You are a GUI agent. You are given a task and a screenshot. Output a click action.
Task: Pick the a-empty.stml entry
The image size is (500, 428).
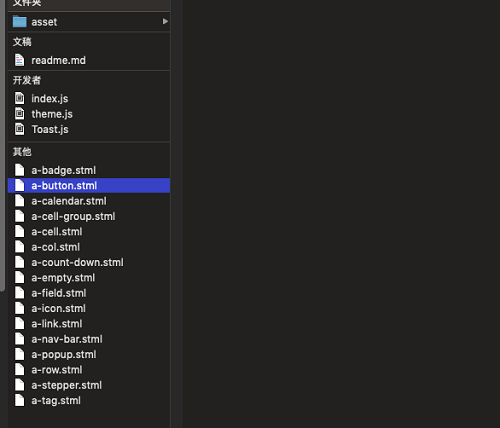click(x=89, y=278)
